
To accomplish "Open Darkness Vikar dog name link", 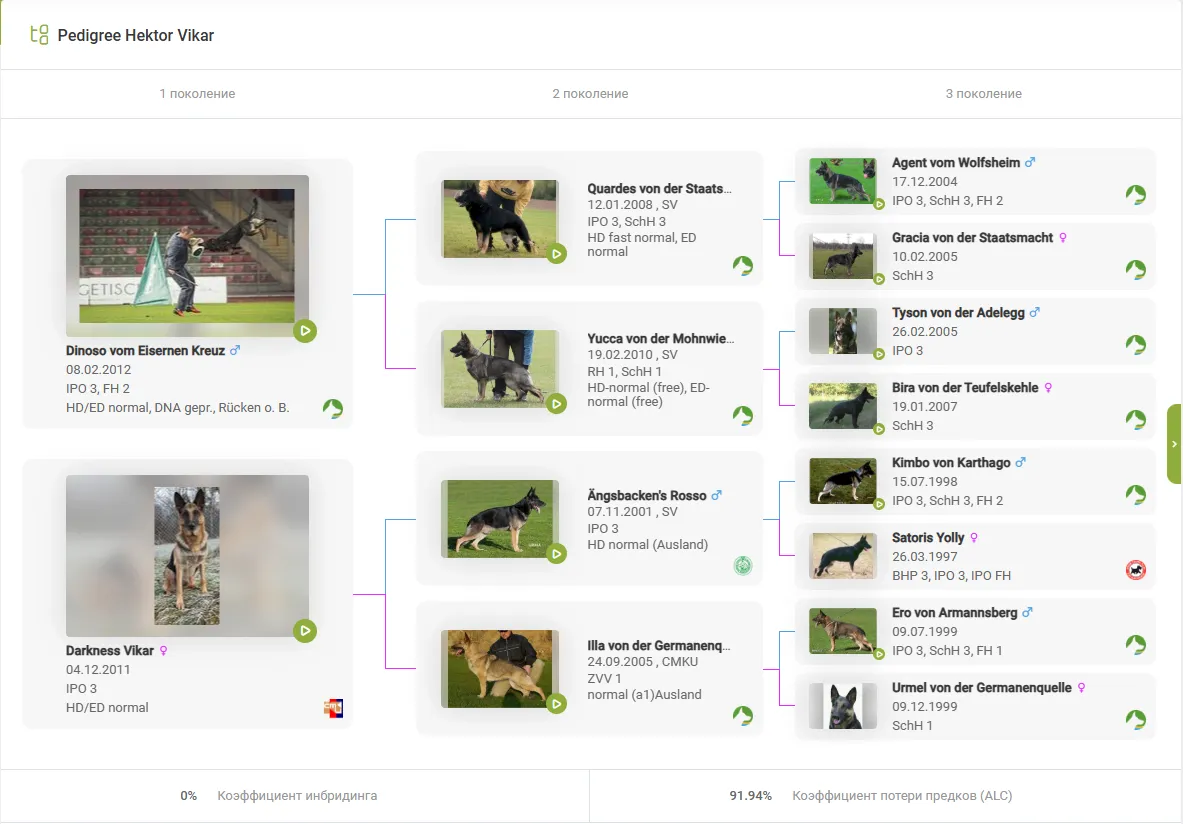I will coord(110,651).
